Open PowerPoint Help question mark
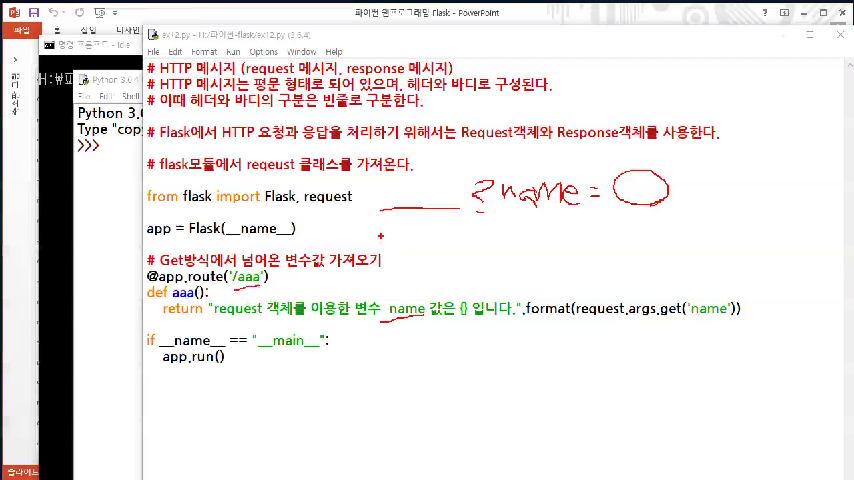This screenshot has height=480, width=854. [x=765, y=13]
